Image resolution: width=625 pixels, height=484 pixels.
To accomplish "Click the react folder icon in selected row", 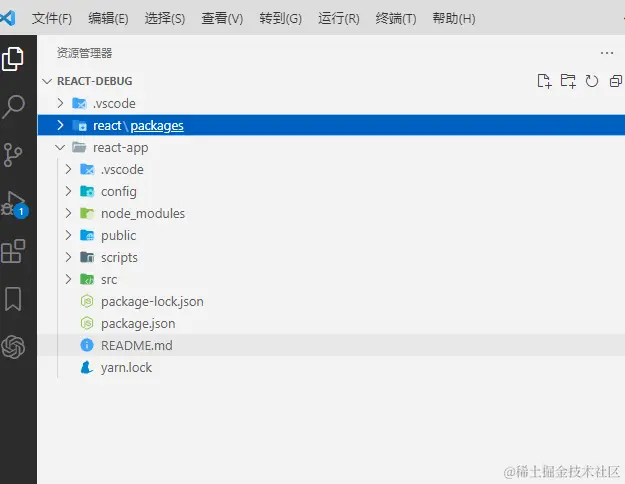I will pyautogui.click(x=79, y=126).
